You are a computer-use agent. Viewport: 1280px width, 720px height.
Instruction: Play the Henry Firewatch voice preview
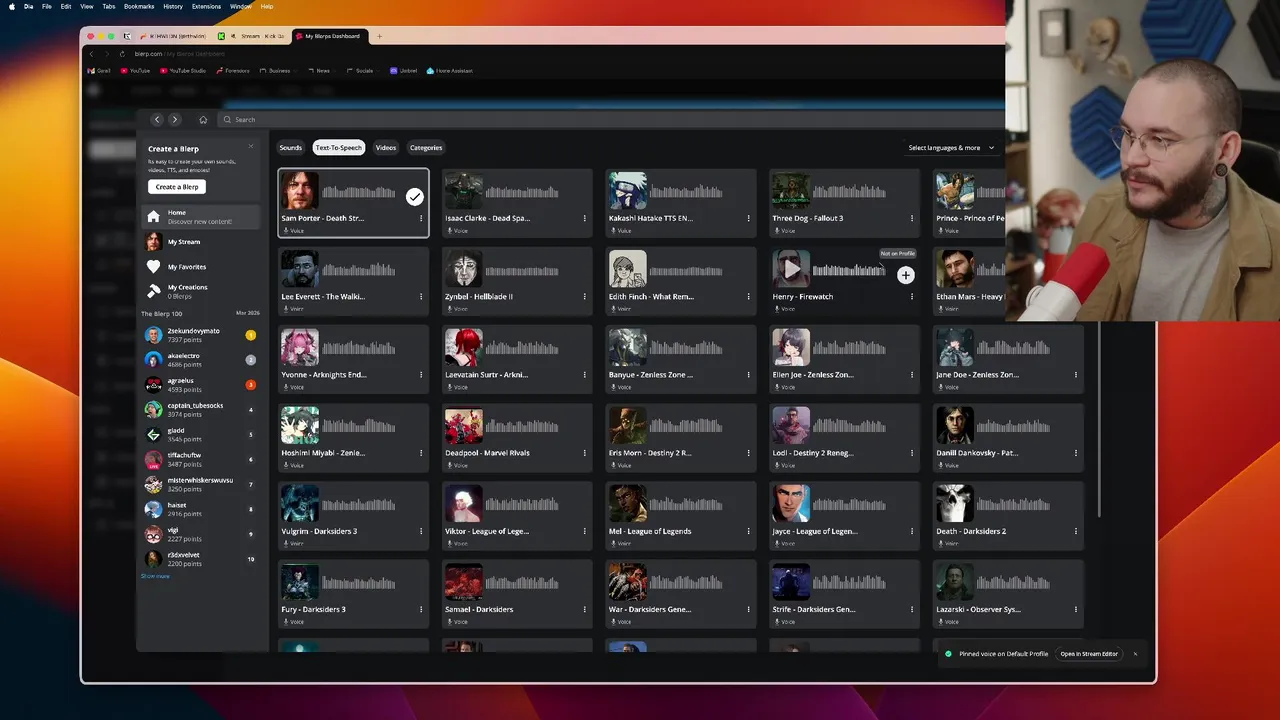(x=792, y=268)
